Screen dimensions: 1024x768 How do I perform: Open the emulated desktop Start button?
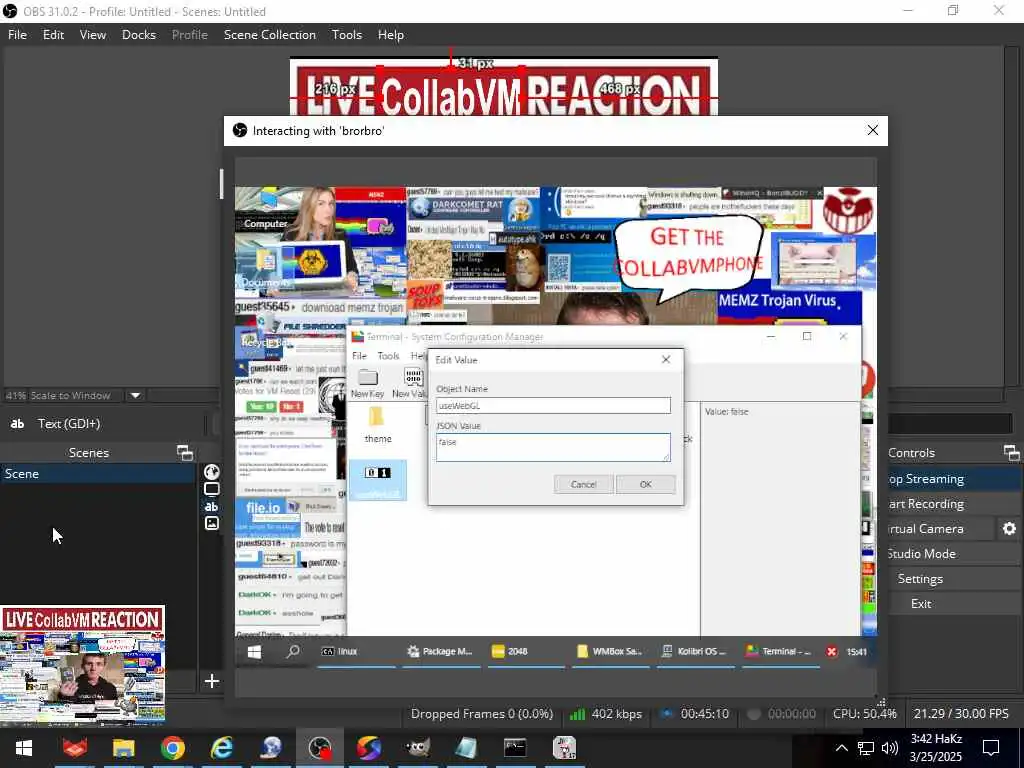click(x=254, y=651)
